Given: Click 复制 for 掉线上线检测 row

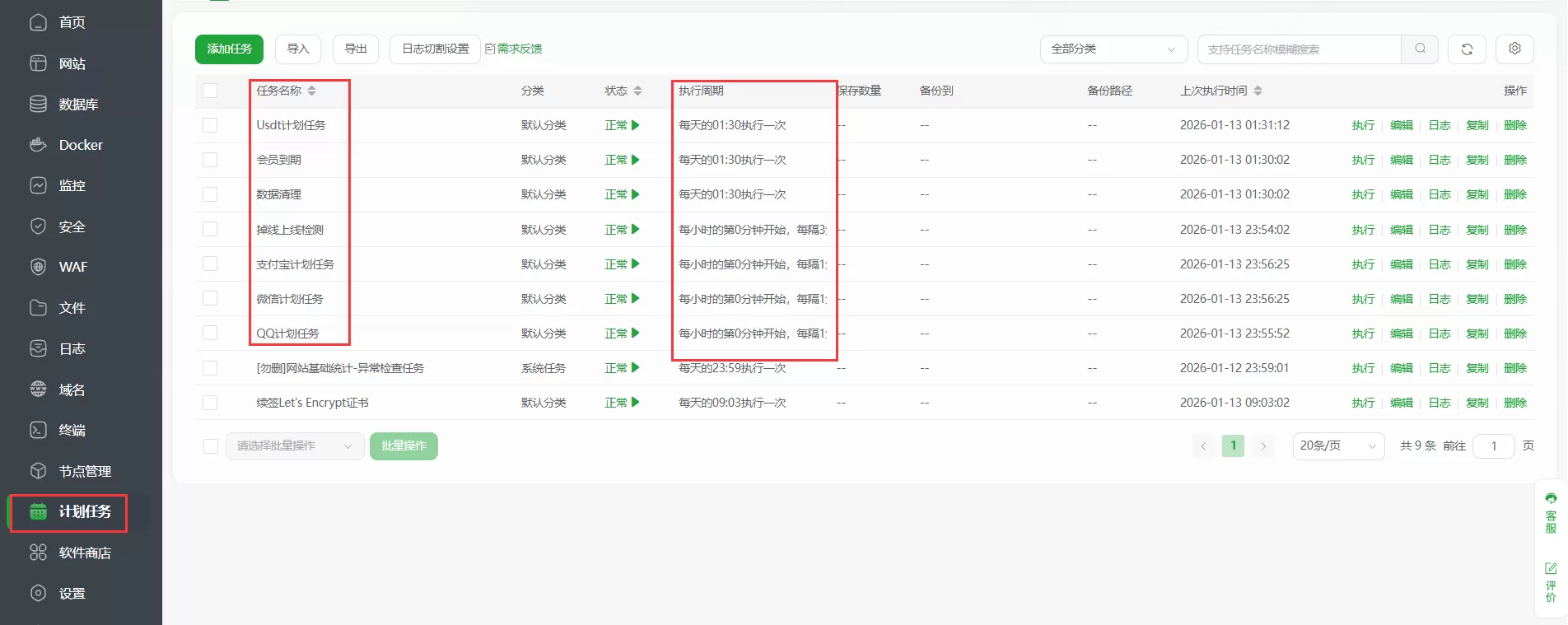Looking at the screenshot, I should (x=1477, y=230).
